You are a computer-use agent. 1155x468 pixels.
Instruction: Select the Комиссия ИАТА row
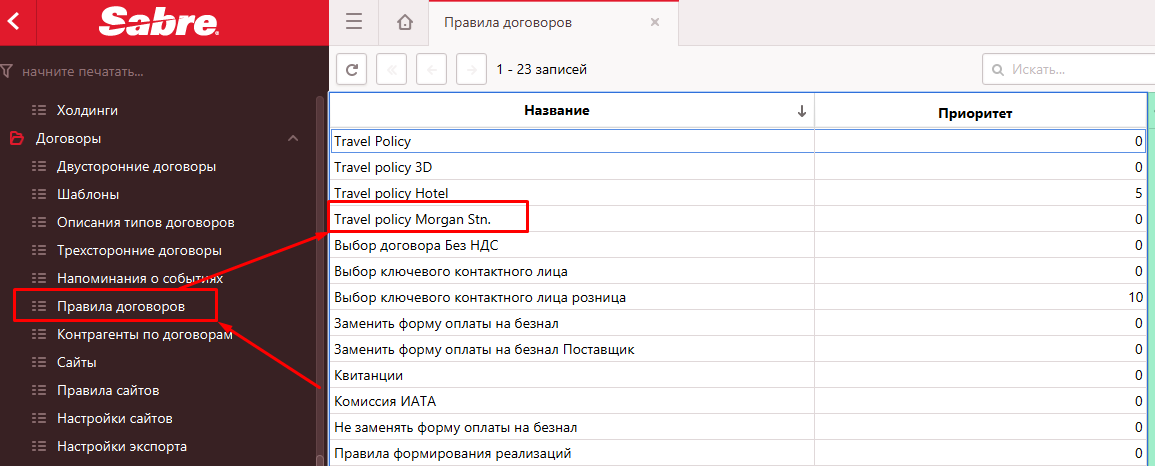pyautogui.click(x=384, y=401)
